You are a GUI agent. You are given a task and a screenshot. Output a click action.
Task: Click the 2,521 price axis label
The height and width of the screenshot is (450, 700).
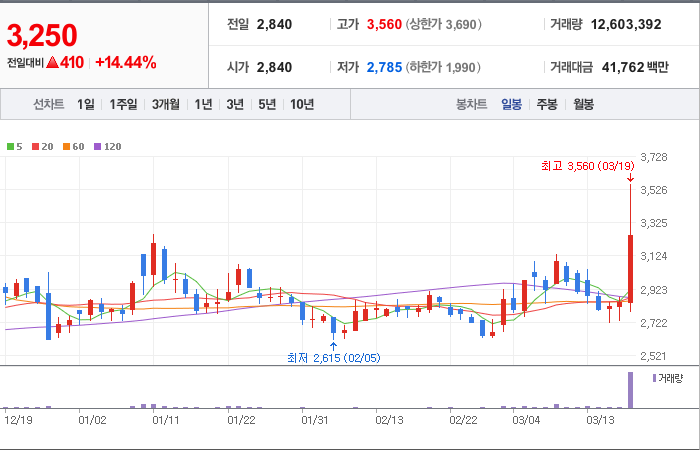(x=654, y=356)
